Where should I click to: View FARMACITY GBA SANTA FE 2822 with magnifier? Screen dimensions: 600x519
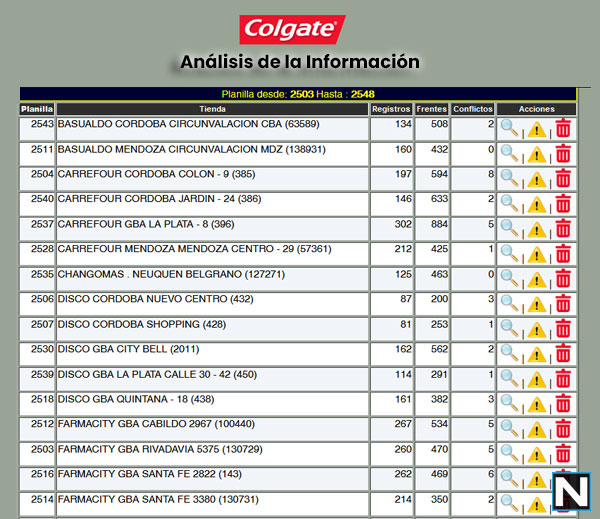pos(509,478)
